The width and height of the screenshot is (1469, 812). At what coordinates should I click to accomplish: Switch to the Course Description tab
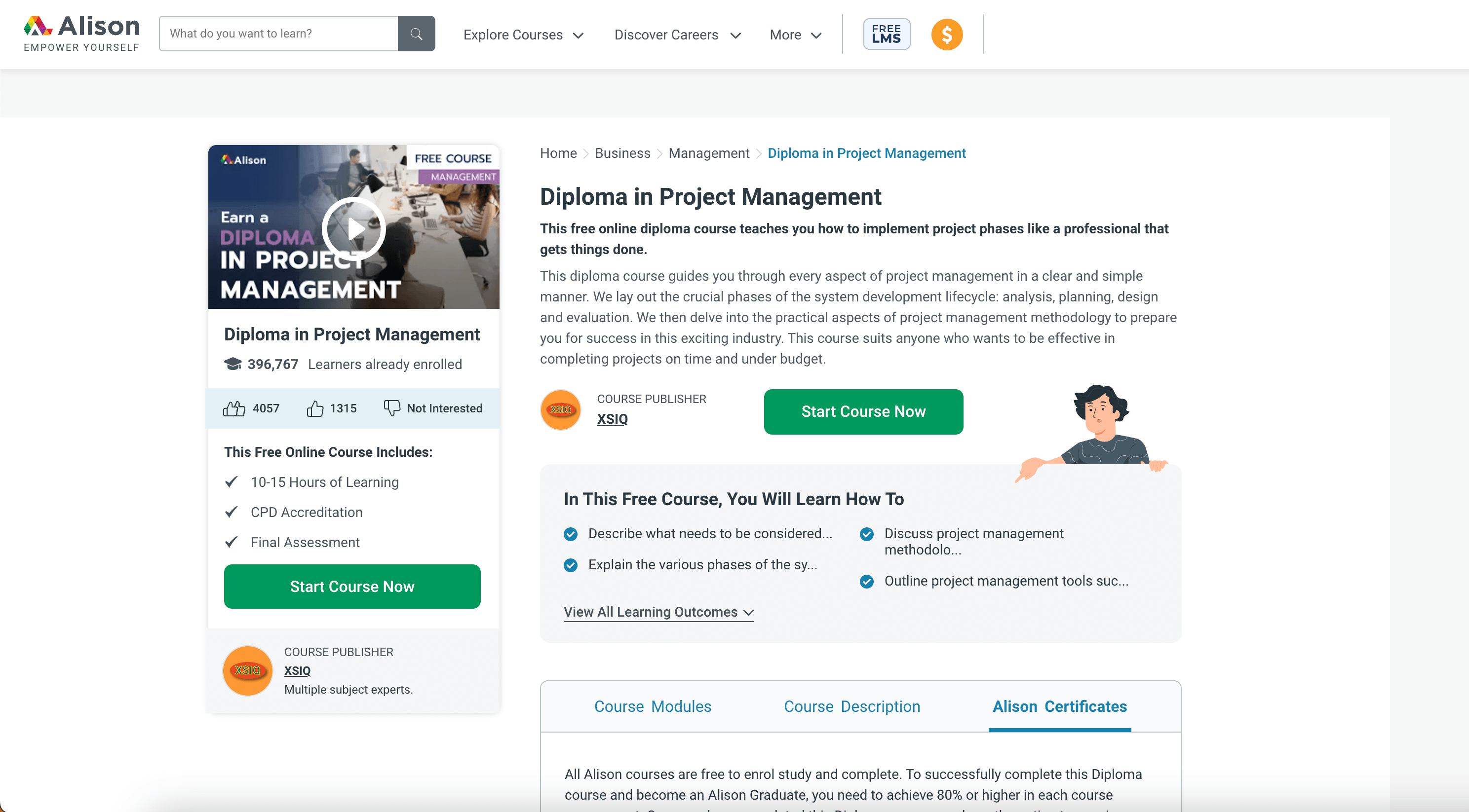(x=851, y=706)
